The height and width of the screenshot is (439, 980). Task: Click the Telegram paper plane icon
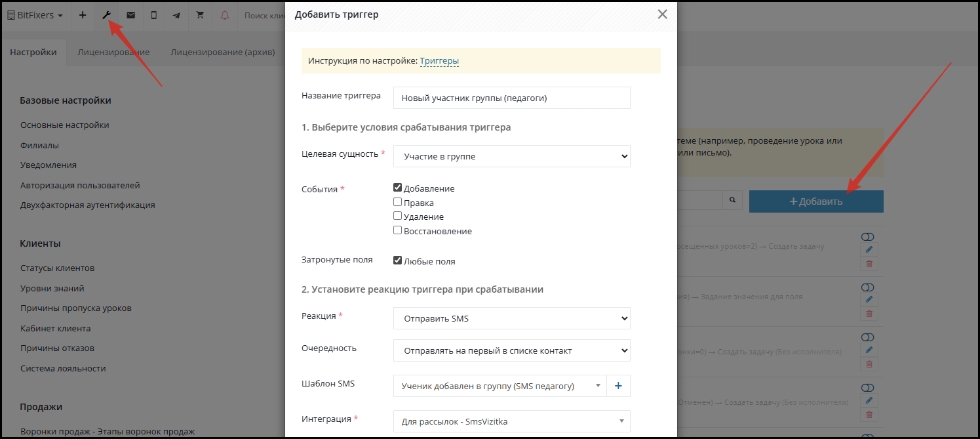click(x=177, y=15)
